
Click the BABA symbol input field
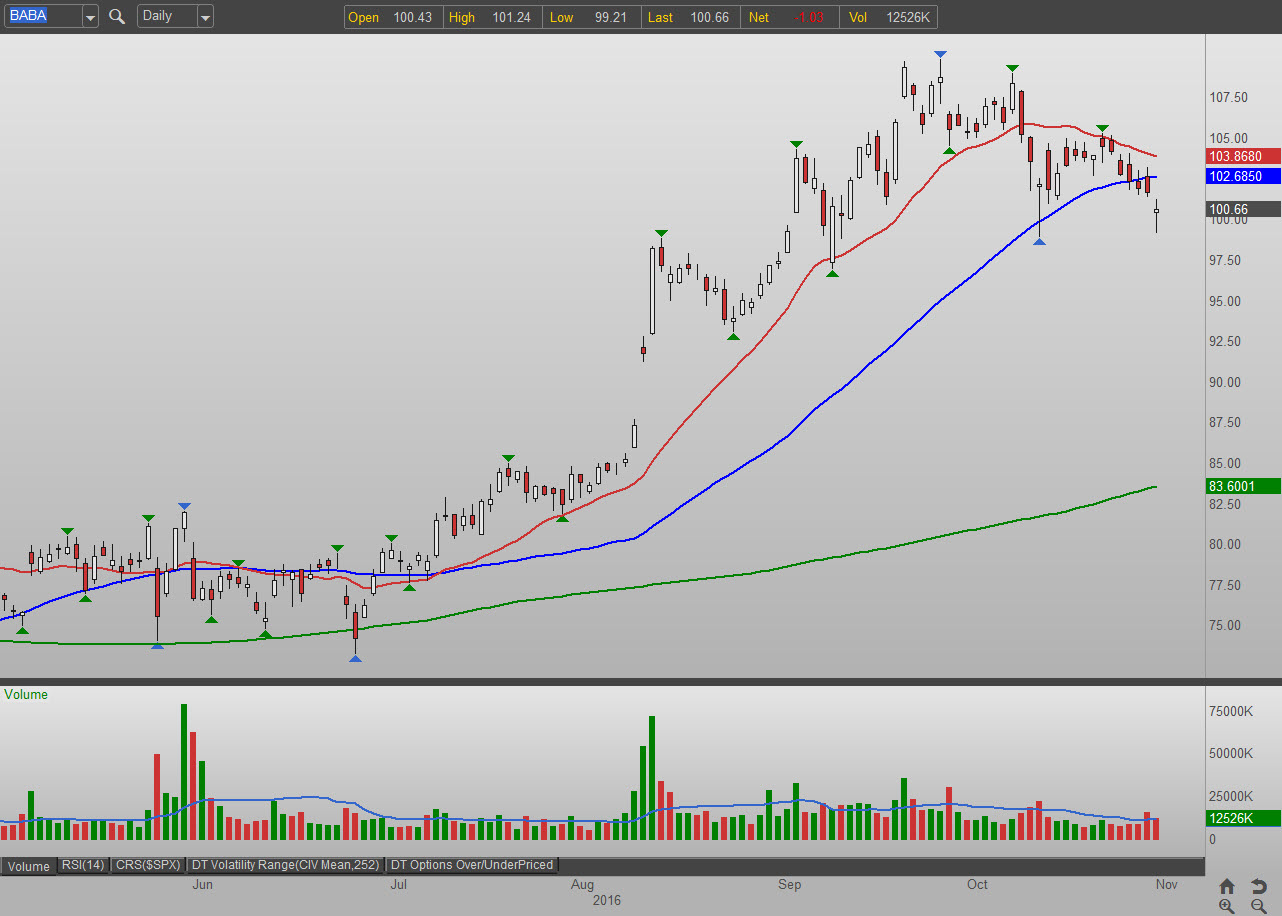pyautogui.click(x=43, y=16)
